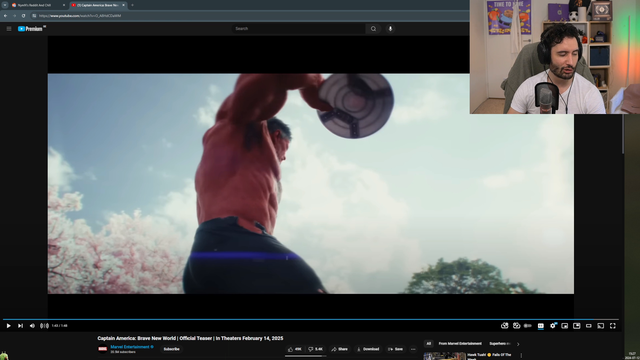Click the system clock in taskbar
This screenshot has width=640, height=360.
coord(632,356)
